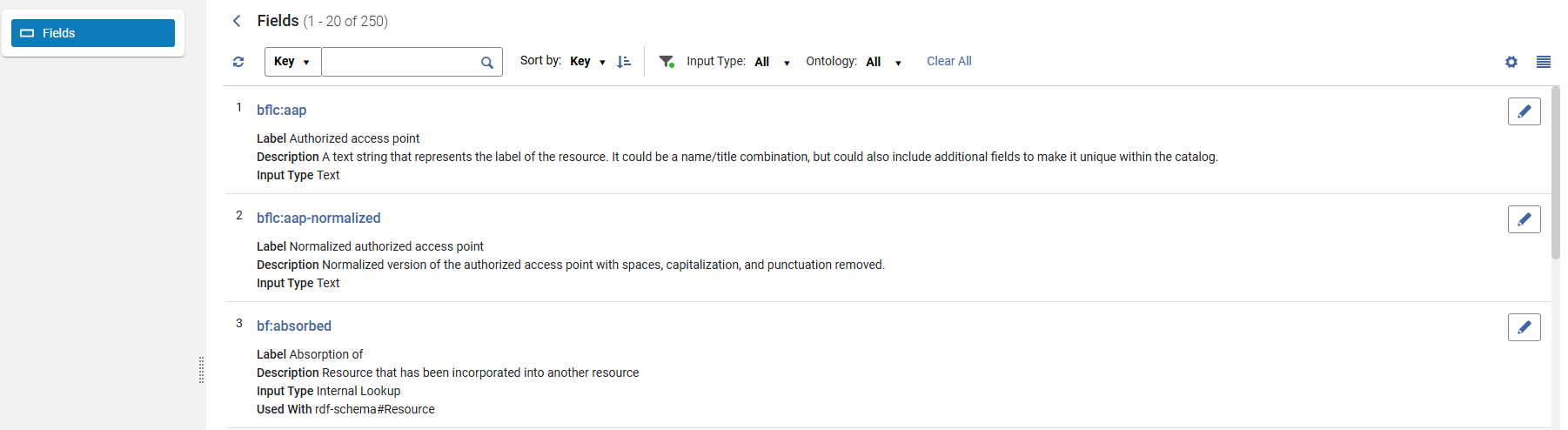The height and width of the screenshot is (430, 1568).
Task: Edit the bflc:aap field
Action: 1524,111
